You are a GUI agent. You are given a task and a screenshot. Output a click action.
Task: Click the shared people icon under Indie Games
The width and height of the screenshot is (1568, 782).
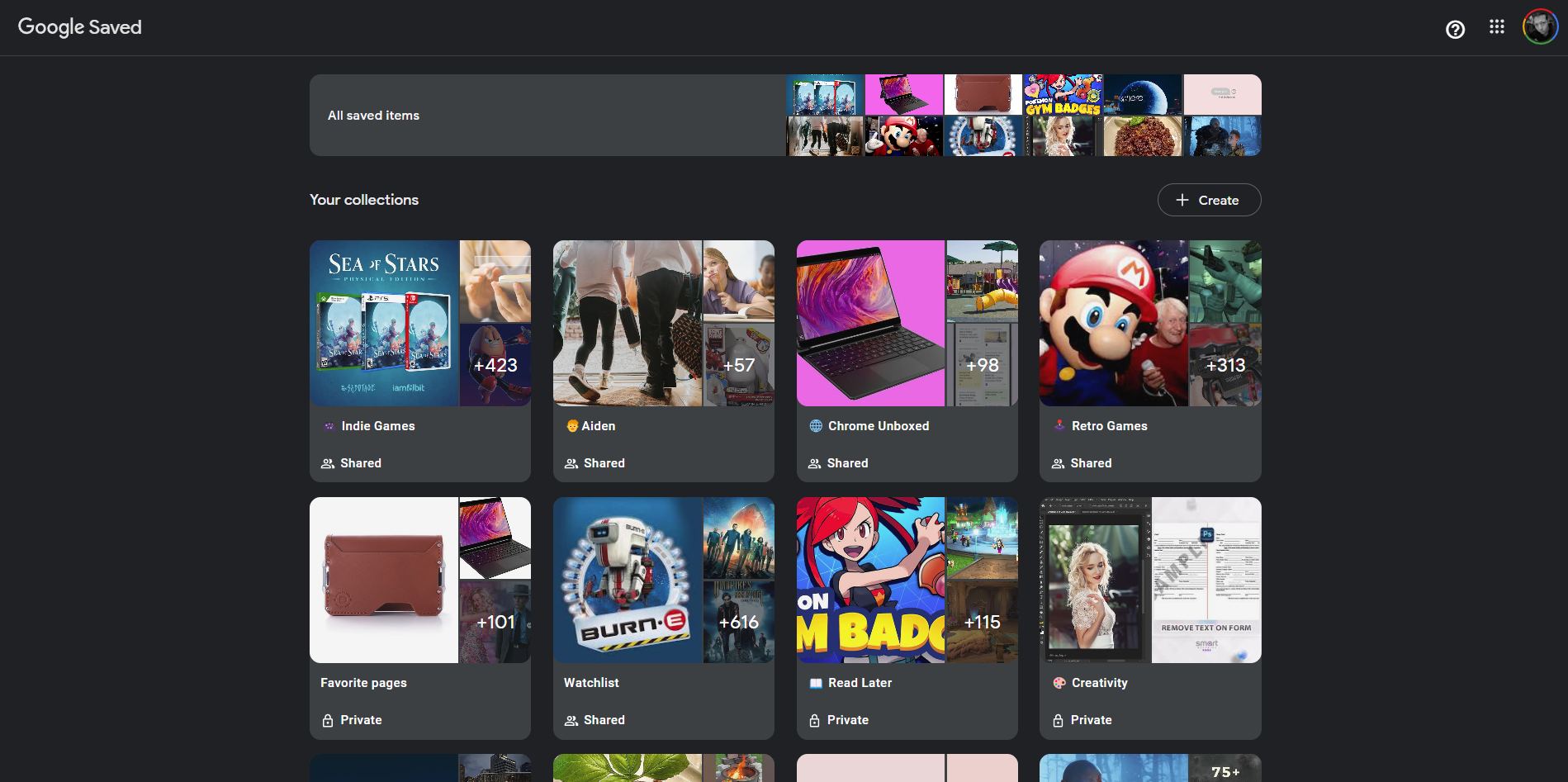tap(328, 464)
